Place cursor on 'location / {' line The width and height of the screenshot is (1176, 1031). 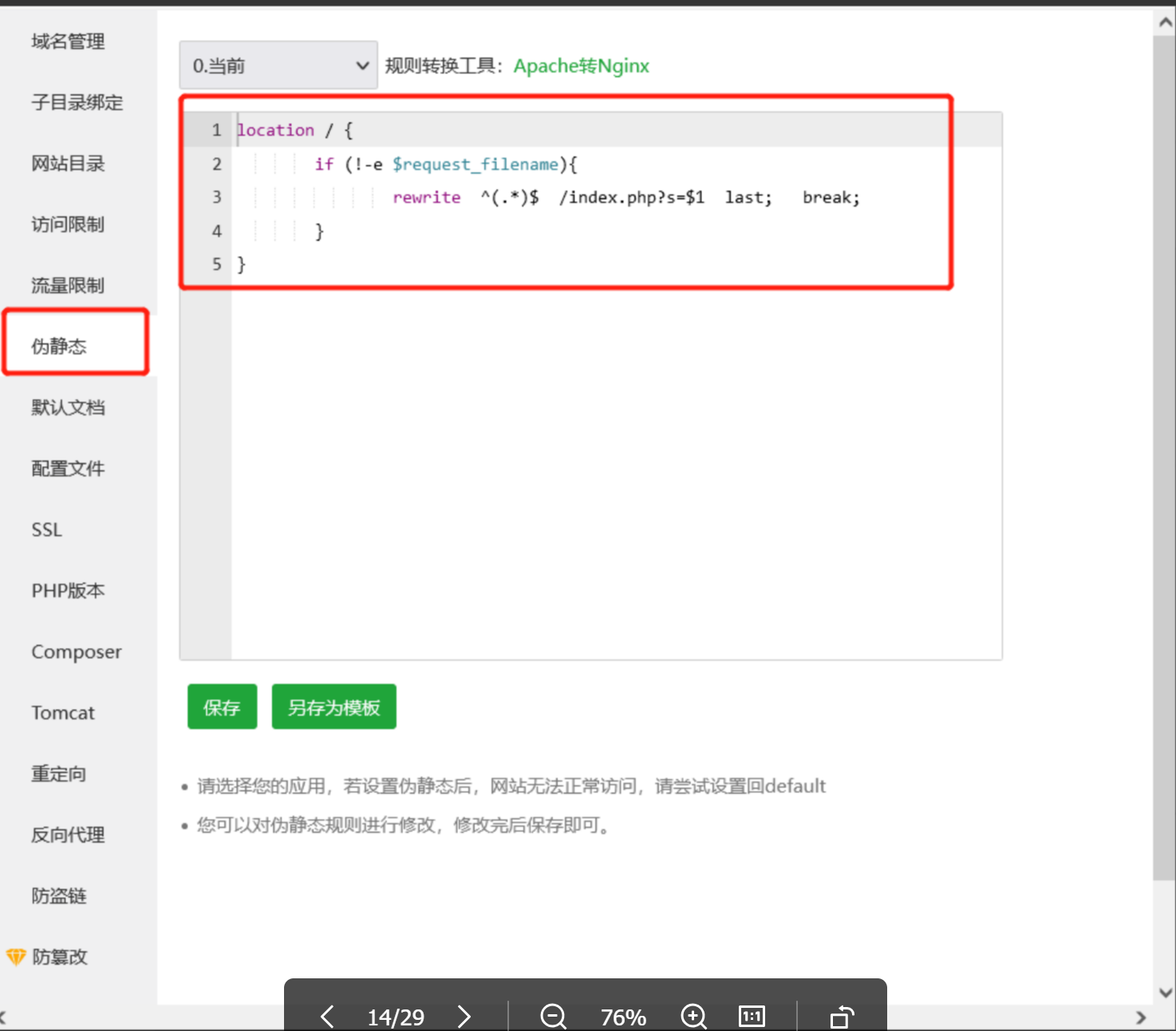(295, 130)
